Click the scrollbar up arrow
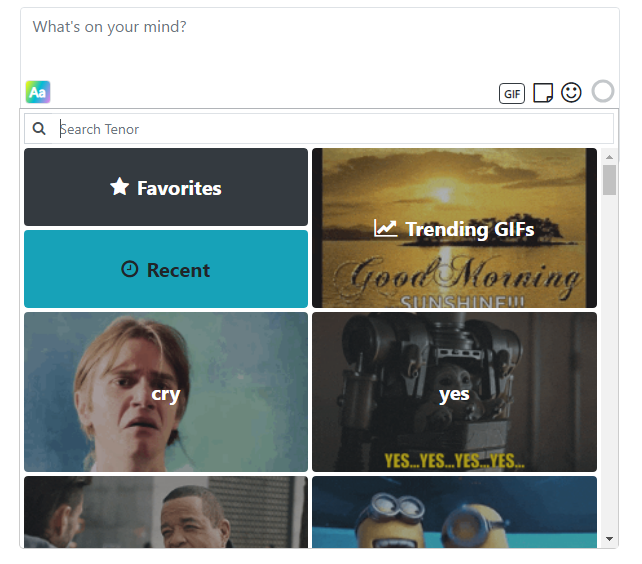This screenshot has width=642, height=564. (609, 157)
